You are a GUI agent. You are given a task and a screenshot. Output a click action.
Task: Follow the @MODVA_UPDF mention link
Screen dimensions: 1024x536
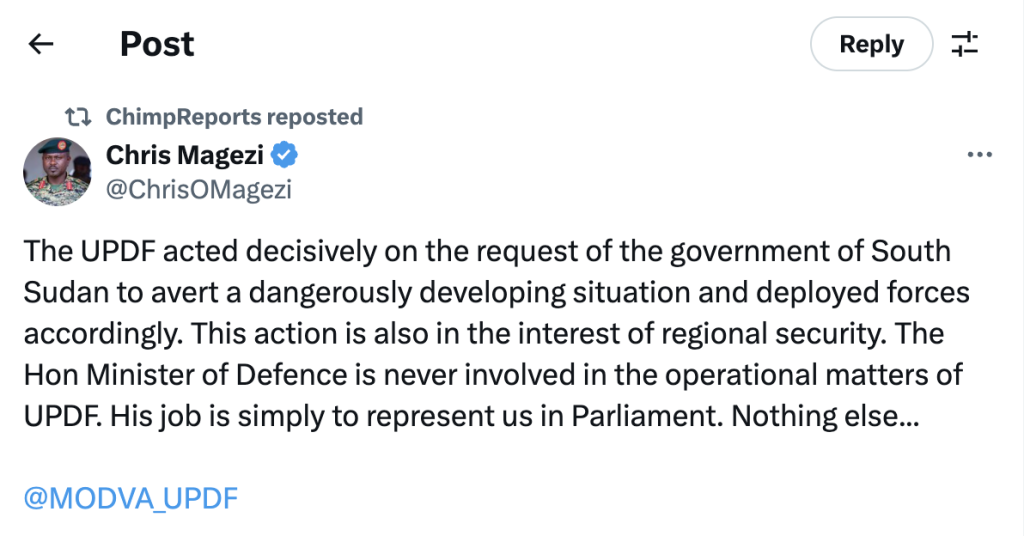[x=131, y=498]
